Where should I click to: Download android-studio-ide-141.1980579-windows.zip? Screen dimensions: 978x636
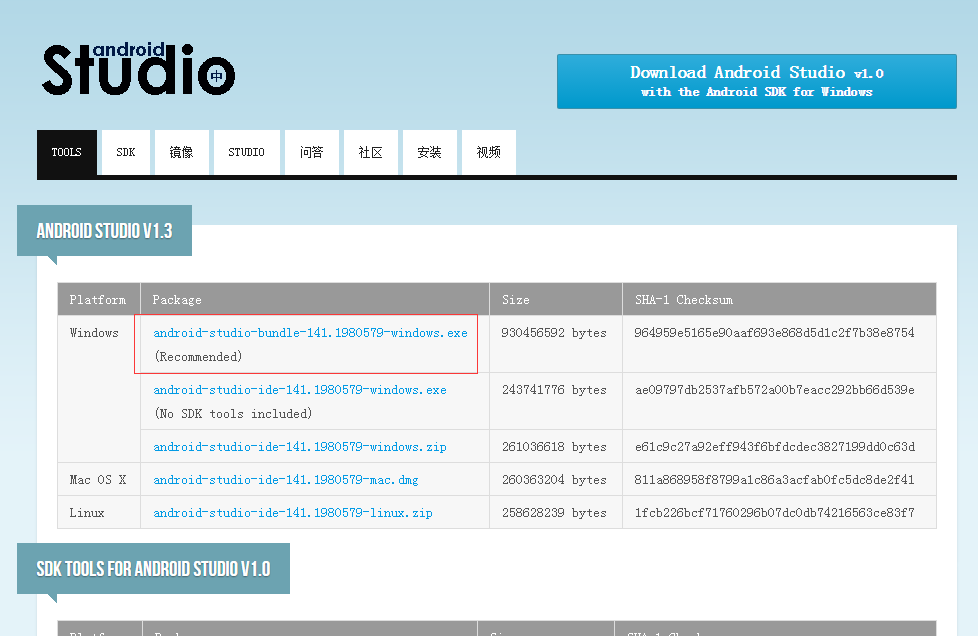(x=300, y=447)
